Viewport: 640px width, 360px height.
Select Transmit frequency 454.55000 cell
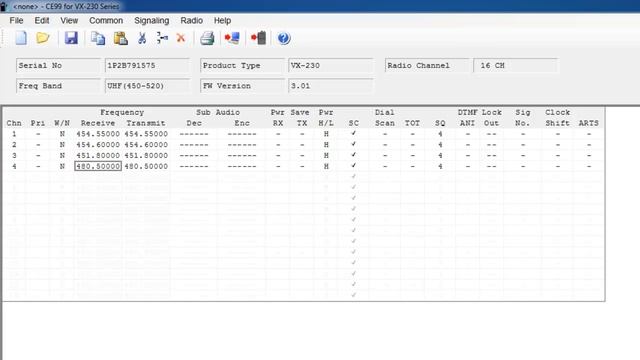click(146, 134)
